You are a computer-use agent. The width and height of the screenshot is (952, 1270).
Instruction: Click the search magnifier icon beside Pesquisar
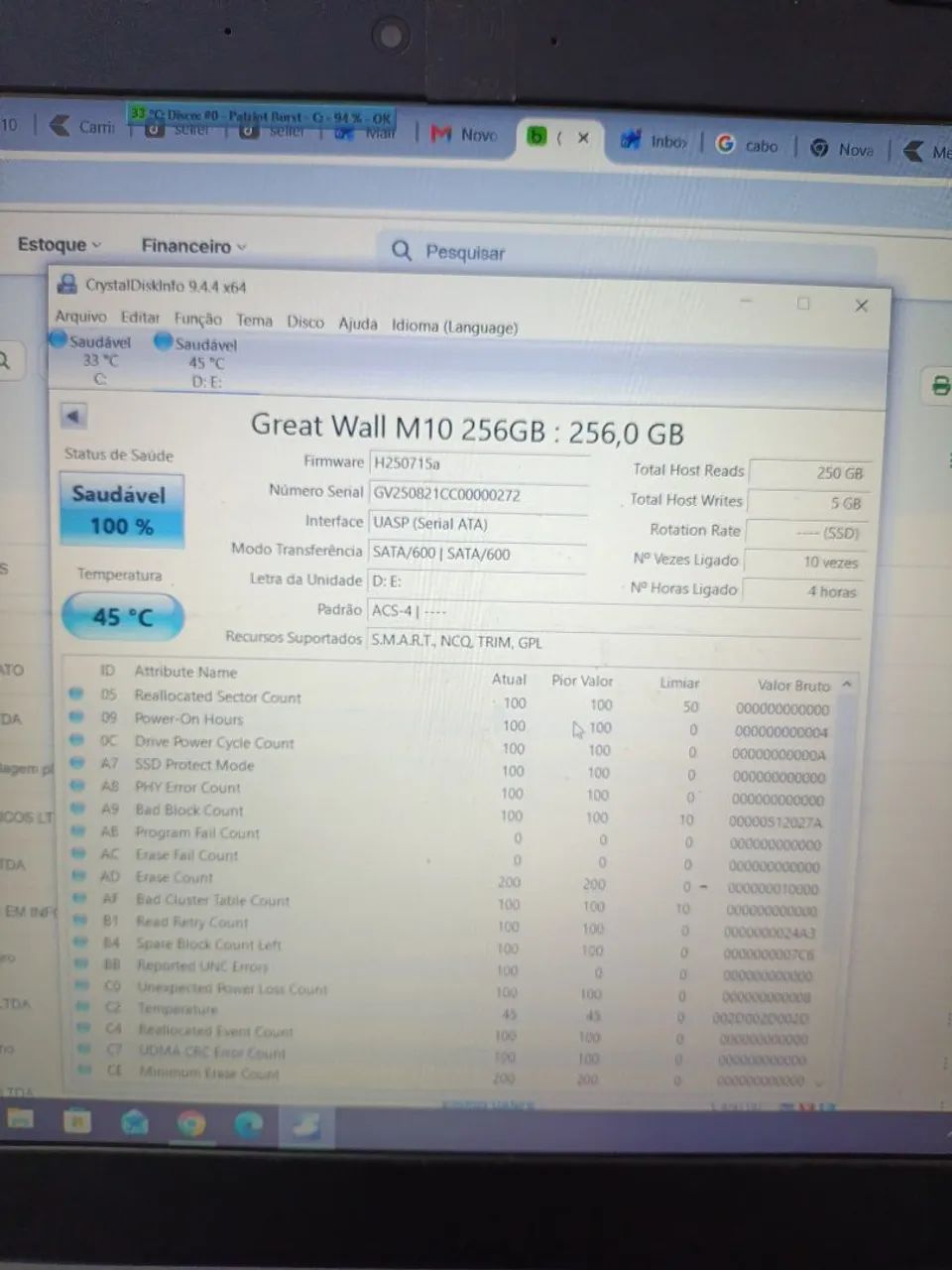click(402, 250)
